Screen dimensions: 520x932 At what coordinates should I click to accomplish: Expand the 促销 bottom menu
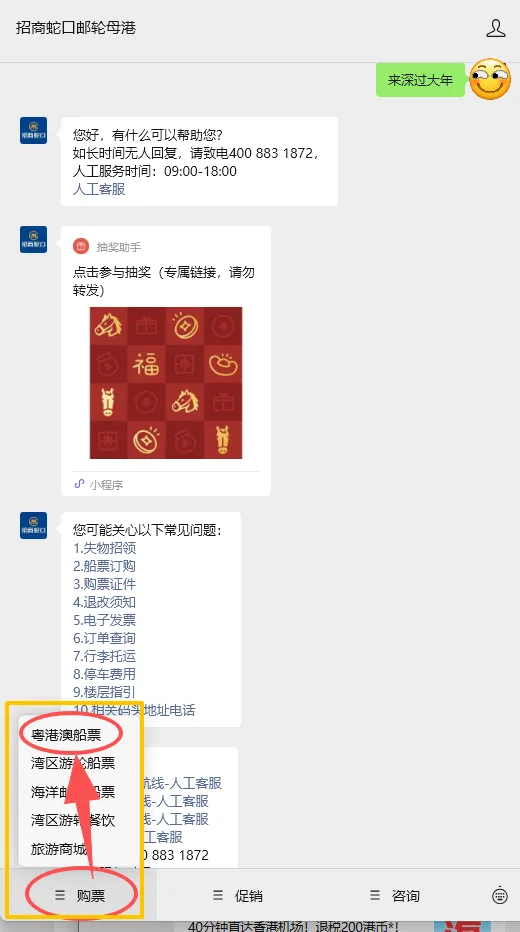pos(238,896)
